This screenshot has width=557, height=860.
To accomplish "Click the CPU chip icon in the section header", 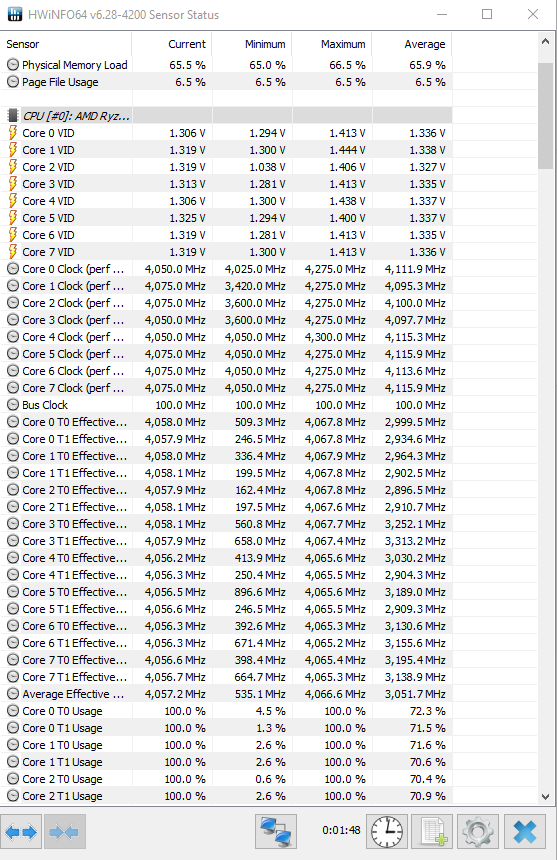I will click(13, 116).
